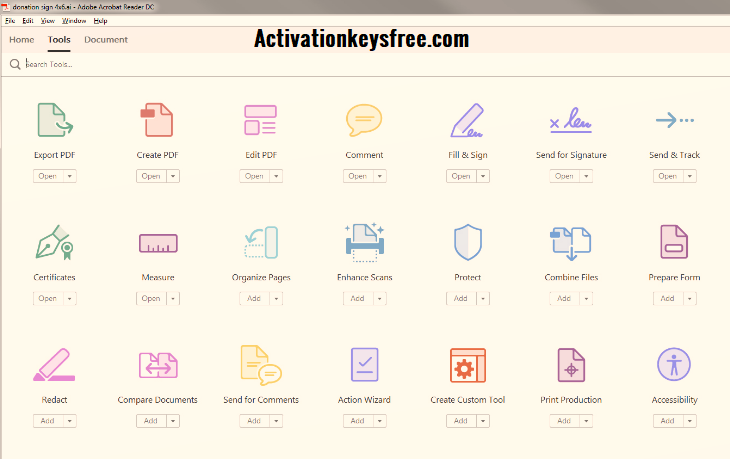
Task: Click the Send for Signature icon
Action: [571, 120]
